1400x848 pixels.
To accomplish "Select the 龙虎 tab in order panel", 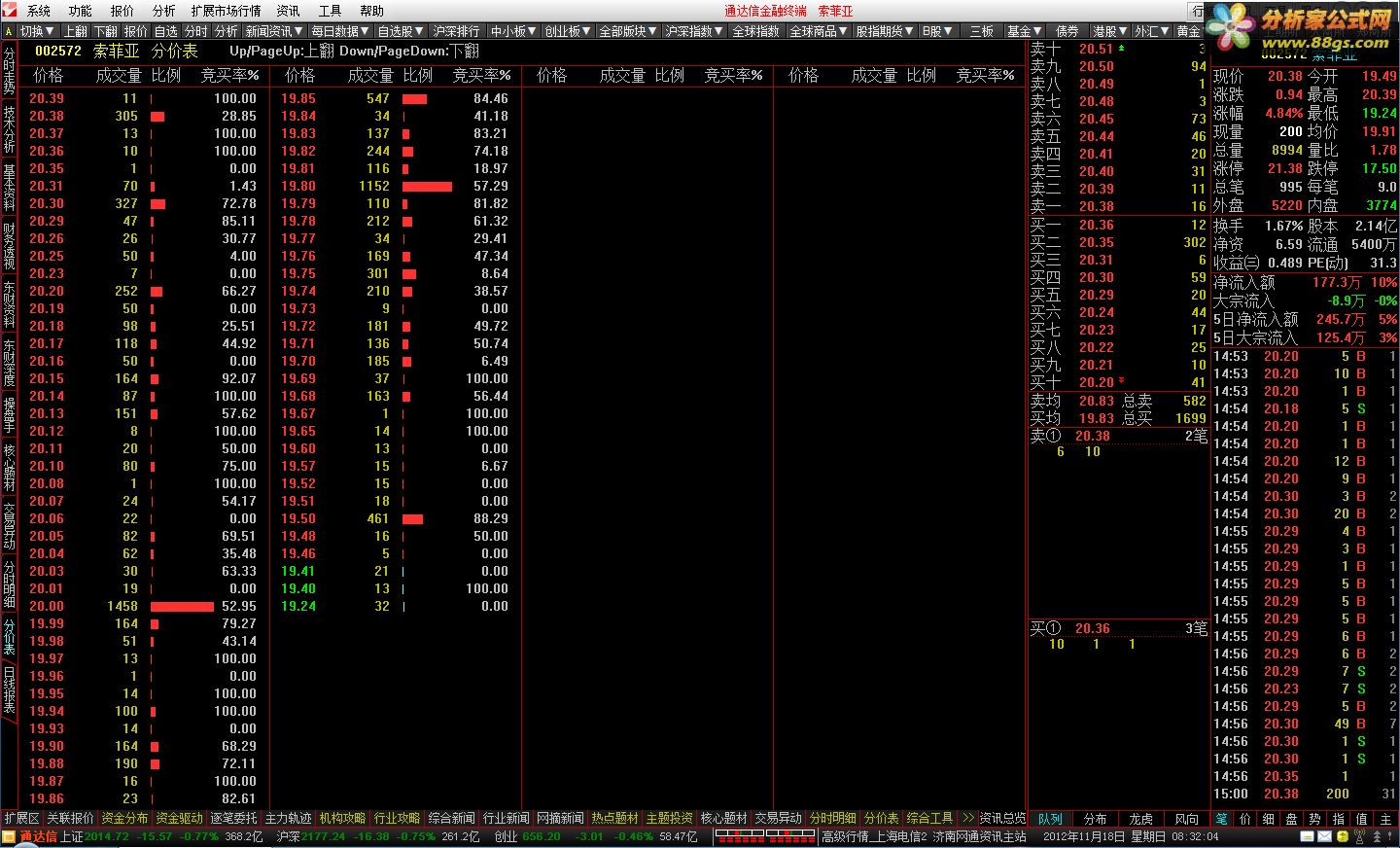I will [1141, 819].
